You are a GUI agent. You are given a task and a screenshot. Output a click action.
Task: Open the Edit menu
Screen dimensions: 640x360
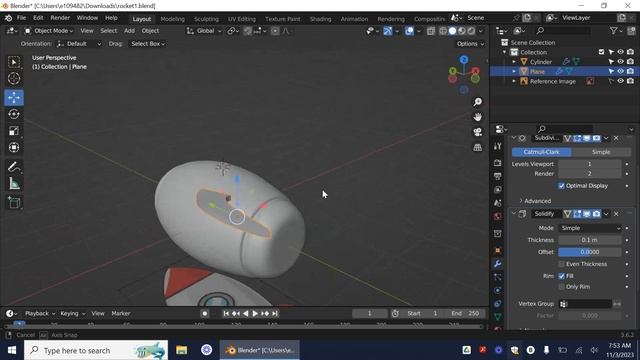pos(38,18)
